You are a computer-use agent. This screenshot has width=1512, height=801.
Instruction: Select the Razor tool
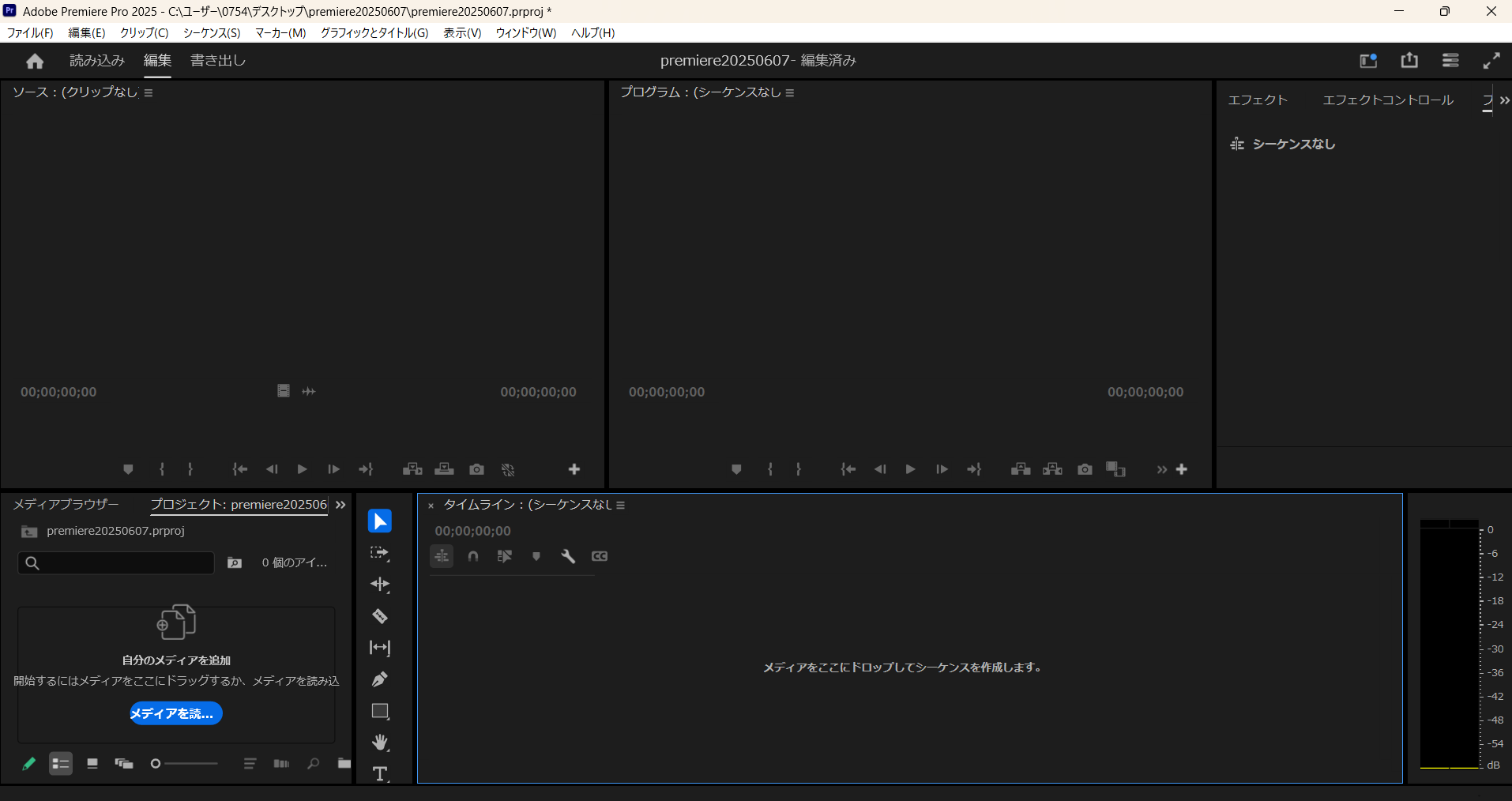(380, 616)
